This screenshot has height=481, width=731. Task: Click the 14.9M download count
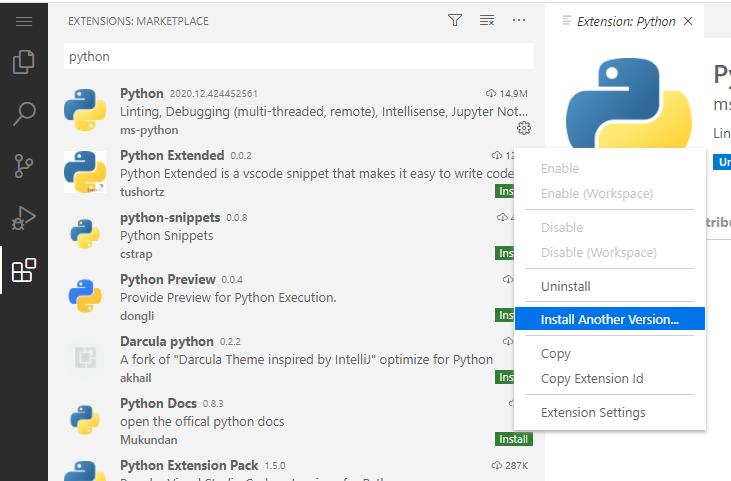pos(513,94)
